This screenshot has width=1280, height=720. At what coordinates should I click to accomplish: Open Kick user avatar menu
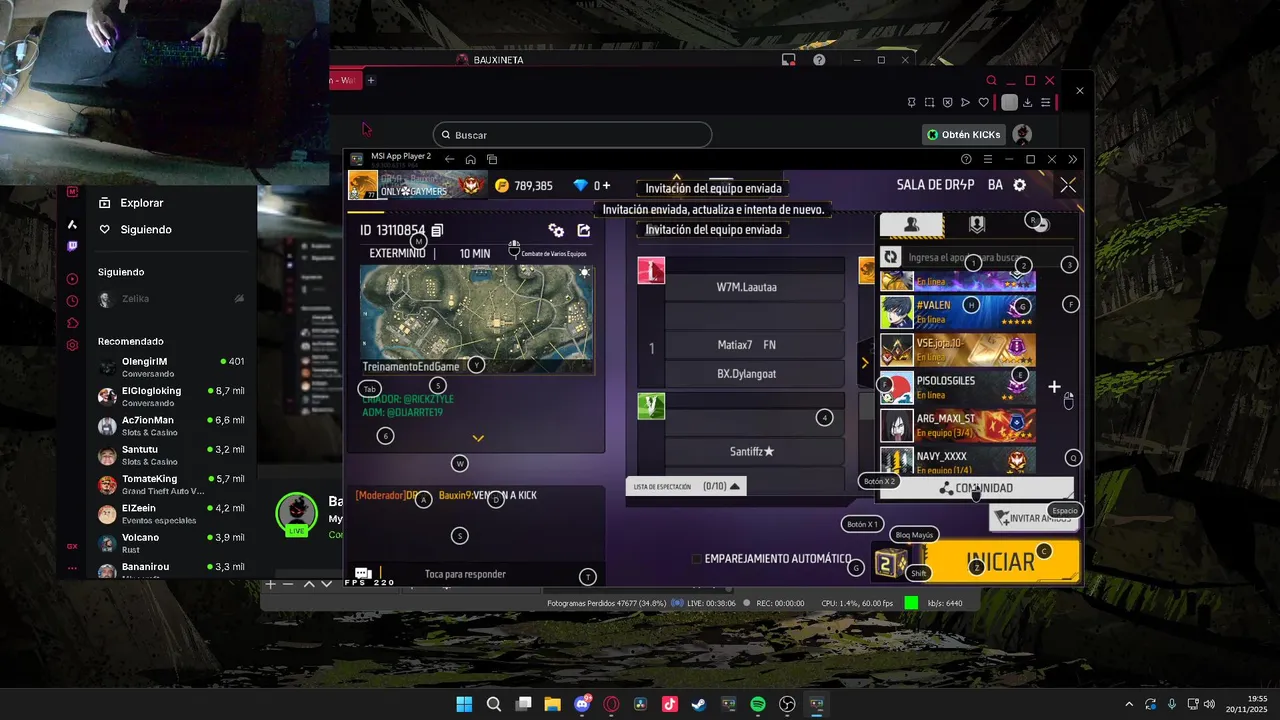(x=1022, y=134)
